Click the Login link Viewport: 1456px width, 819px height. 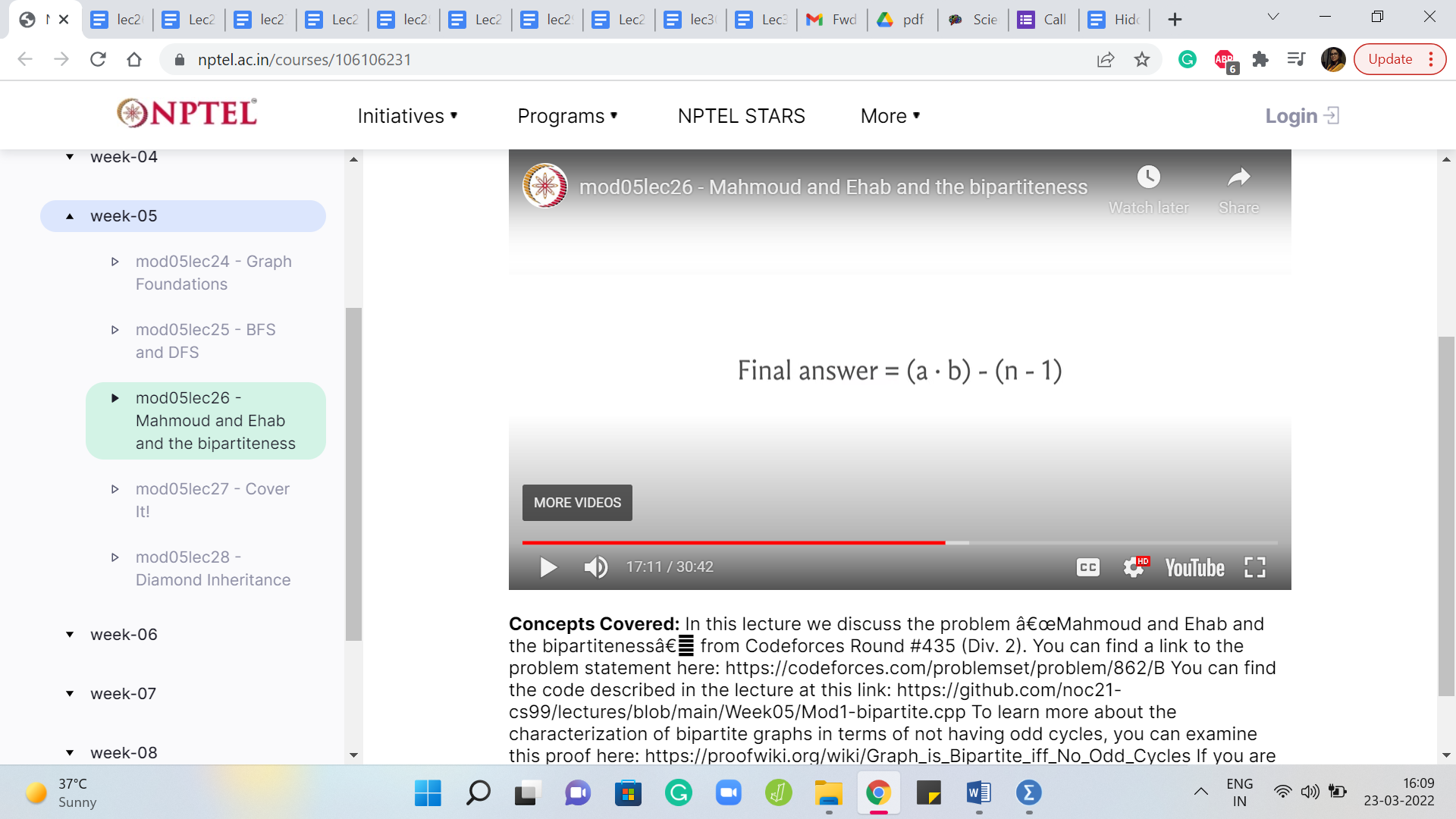(x=1301, y=116)
